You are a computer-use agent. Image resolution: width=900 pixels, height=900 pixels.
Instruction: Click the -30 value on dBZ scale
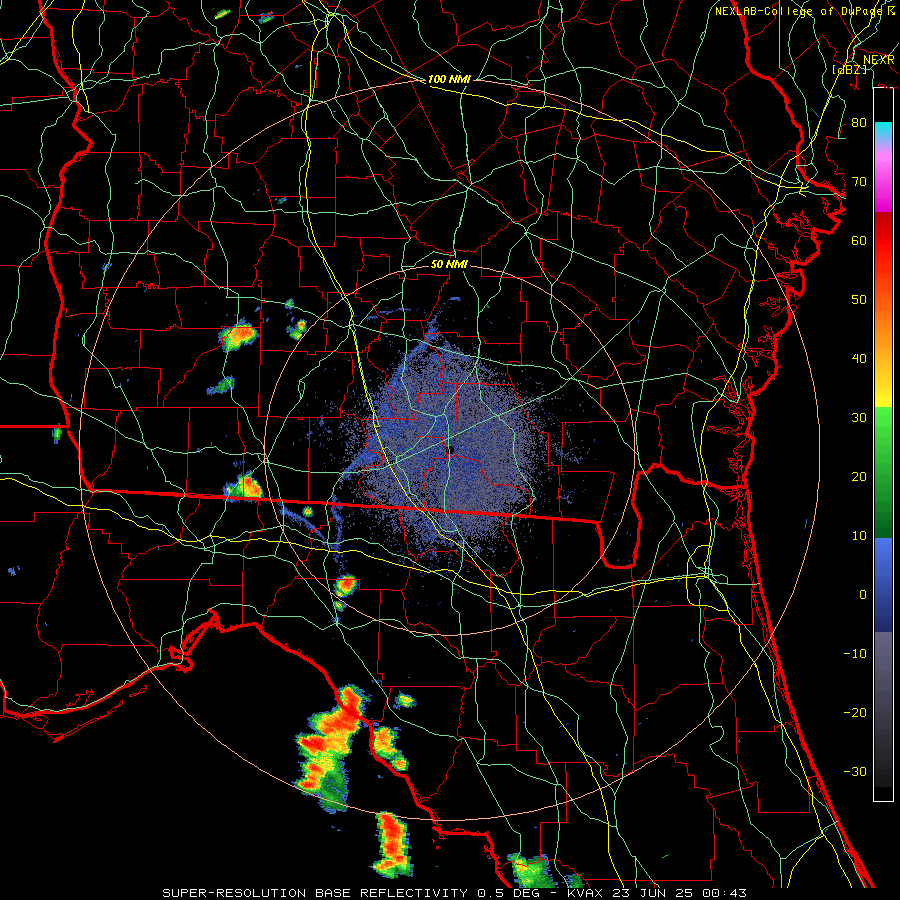(x=855, y=771)
